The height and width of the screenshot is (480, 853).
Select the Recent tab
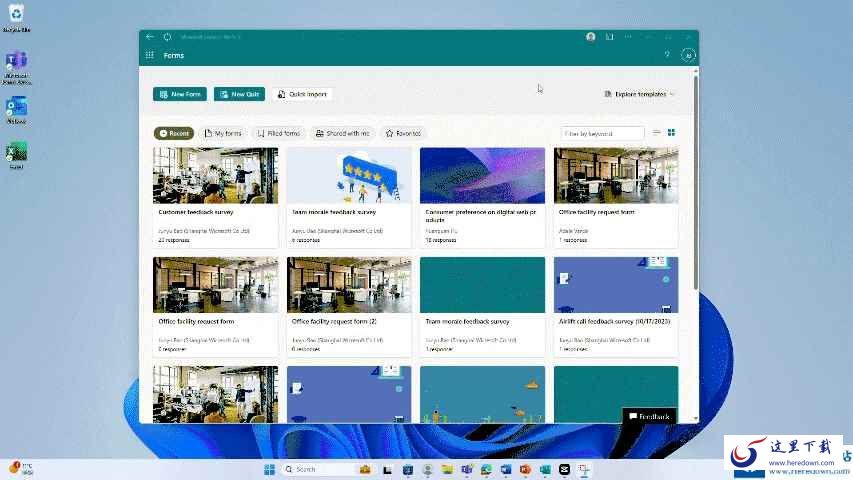[174, 133]
